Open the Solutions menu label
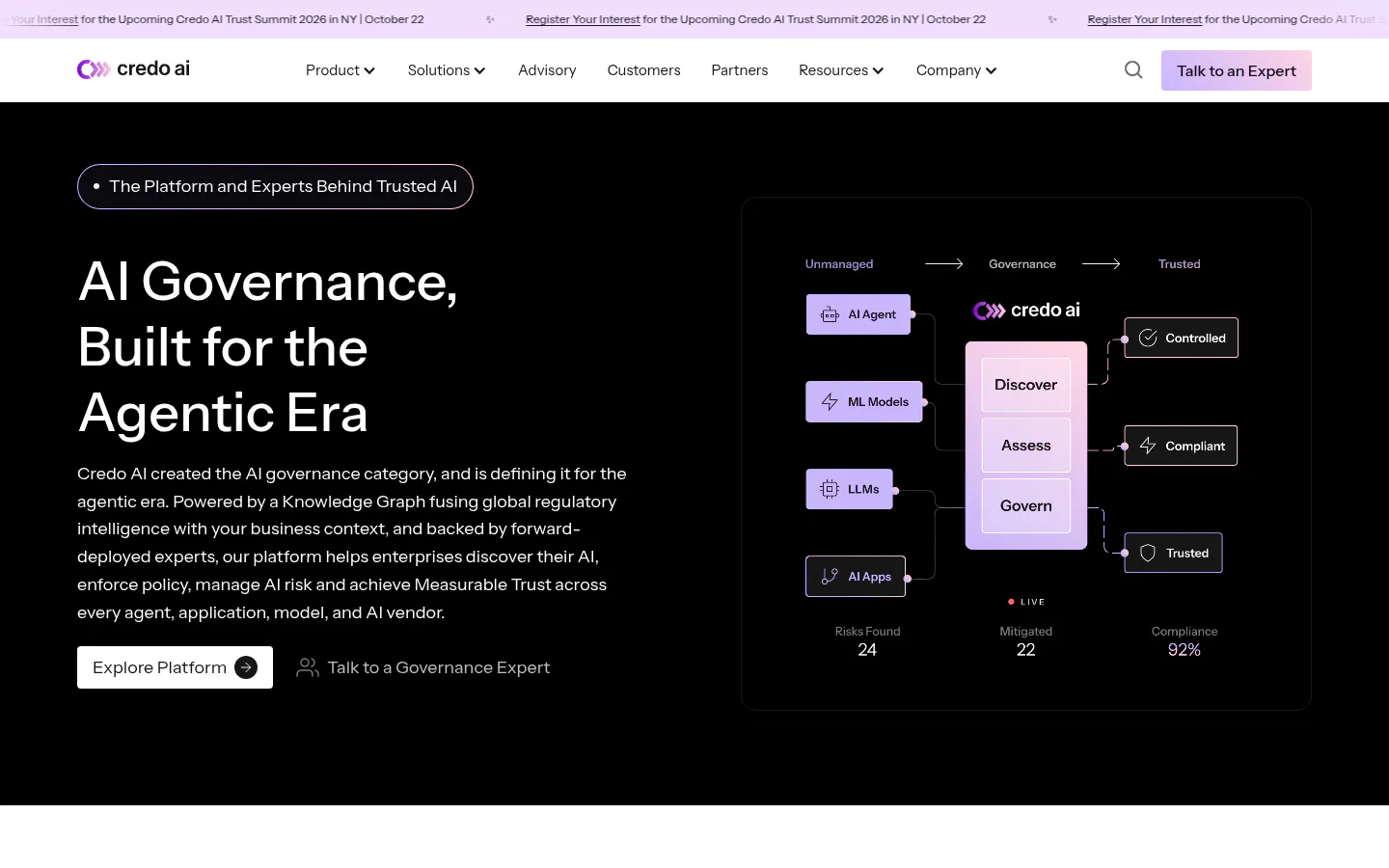This screenshot has height=868, width=1389. (x=439, y=70)
